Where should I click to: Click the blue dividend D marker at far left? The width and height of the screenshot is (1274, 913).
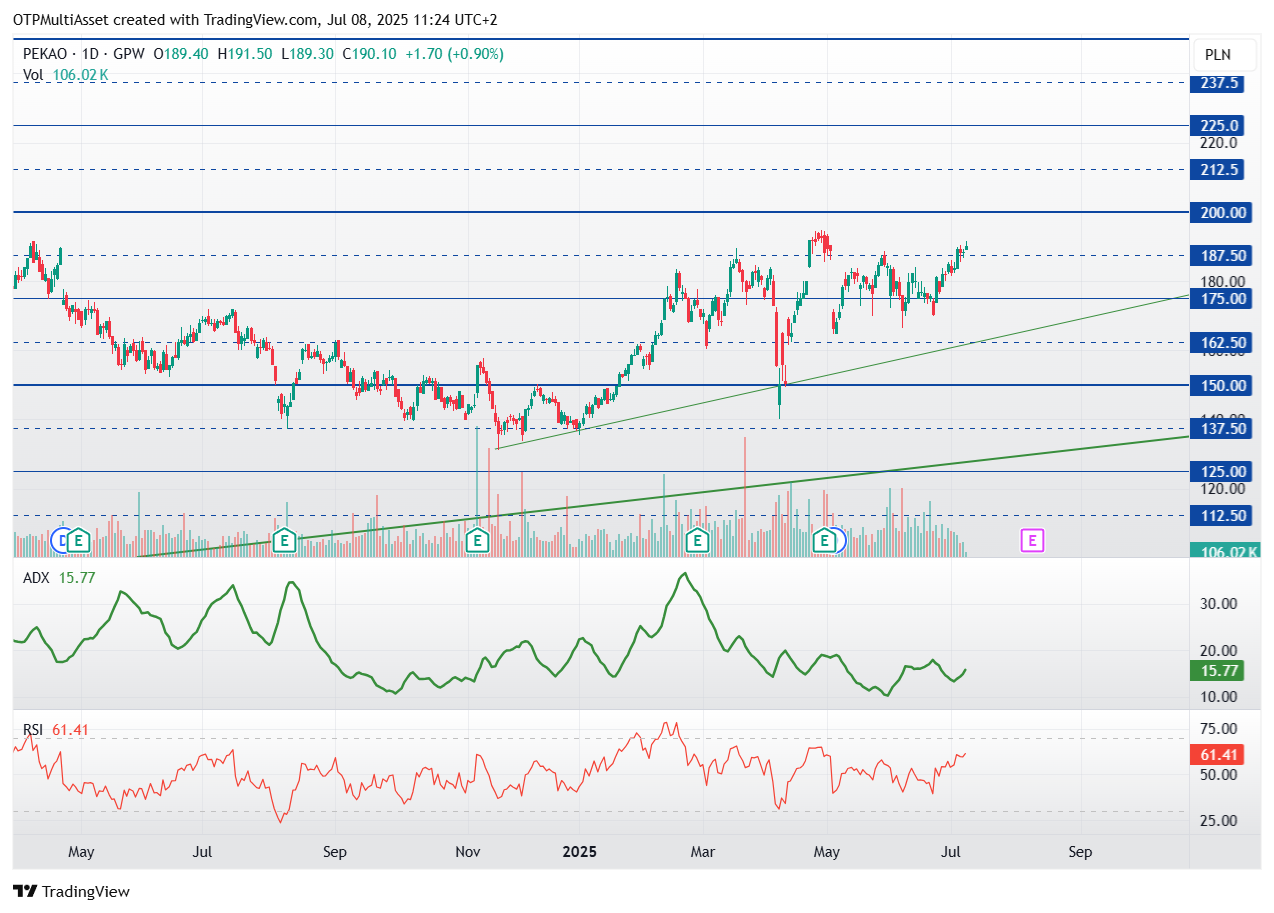[x=60, y=541]
